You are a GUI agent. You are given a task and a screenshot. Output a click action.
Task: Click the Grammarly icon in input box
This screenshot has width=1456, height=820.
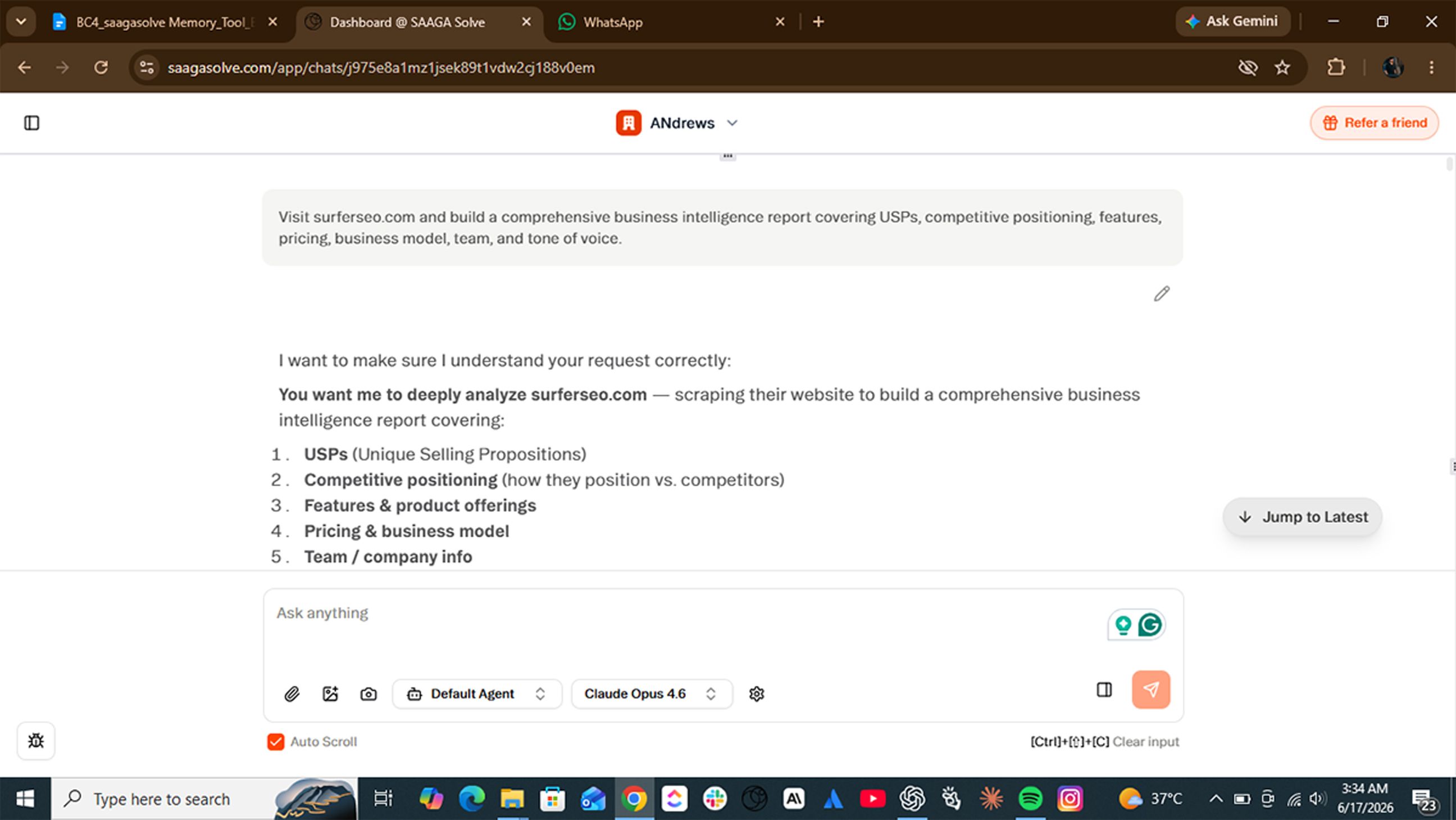[1150, 625]
